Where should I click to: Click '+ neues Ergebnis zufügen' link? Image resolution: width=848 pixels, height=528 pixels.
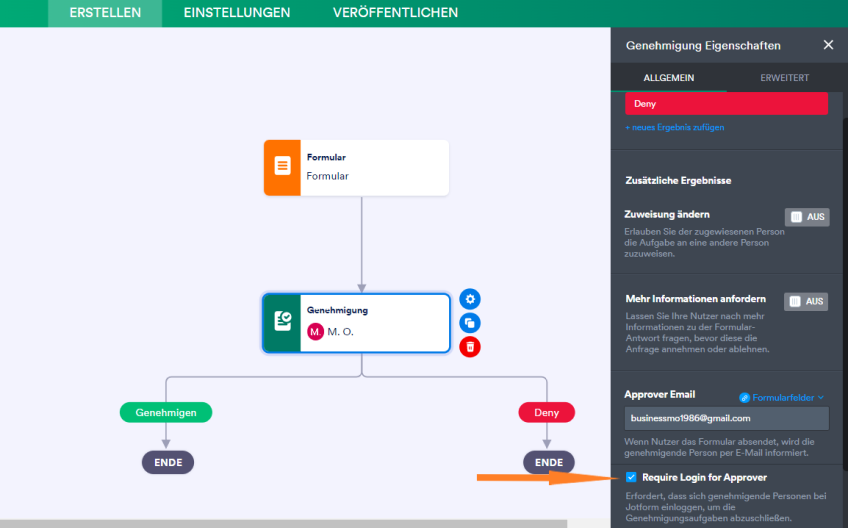[x=674, y=127]
